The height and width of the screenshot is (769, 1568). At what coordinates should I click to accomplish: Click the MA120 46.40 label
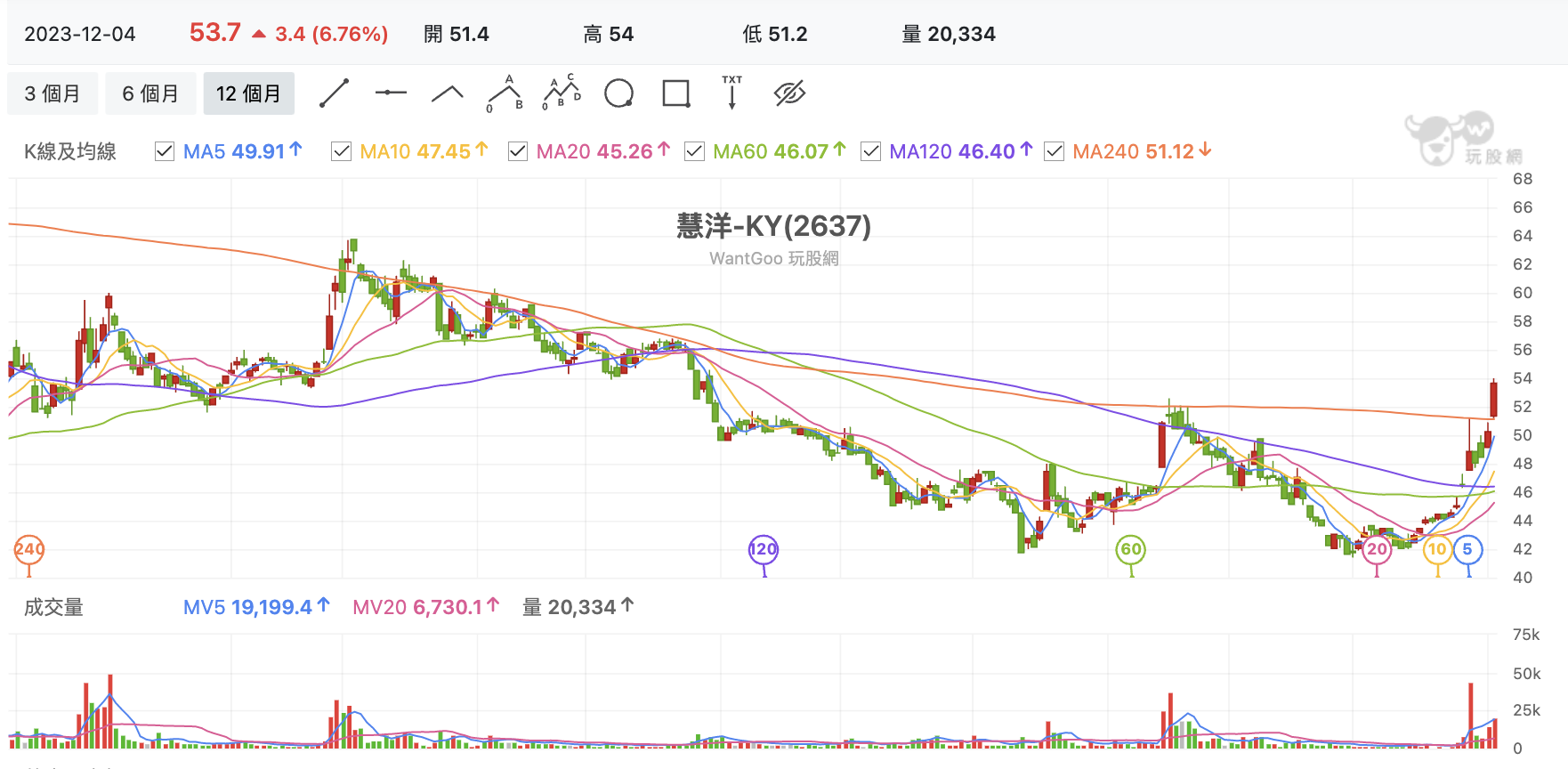pyautogui.click(x=960, y=151)
